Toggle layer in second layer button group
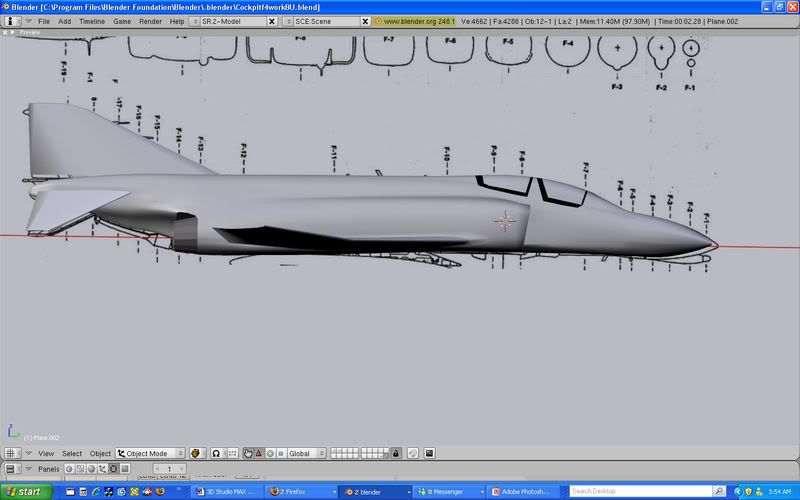Screen dimensions: 800x500 click(x=375, y=453)
